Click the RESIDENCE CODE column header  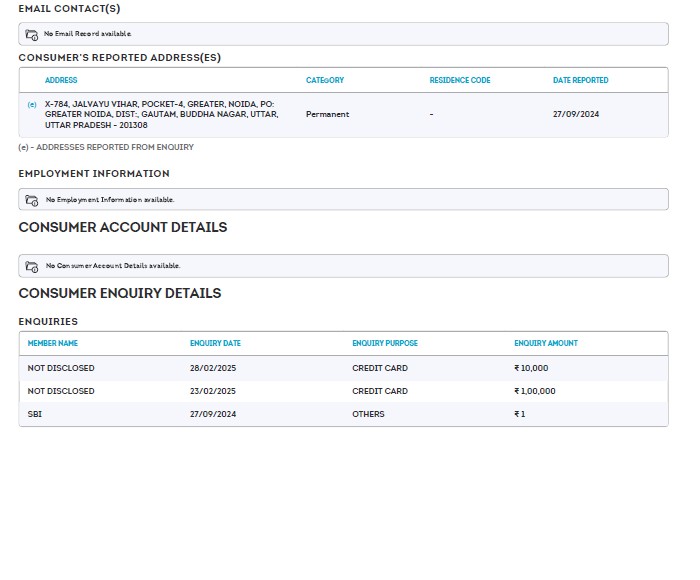[460, 80]
